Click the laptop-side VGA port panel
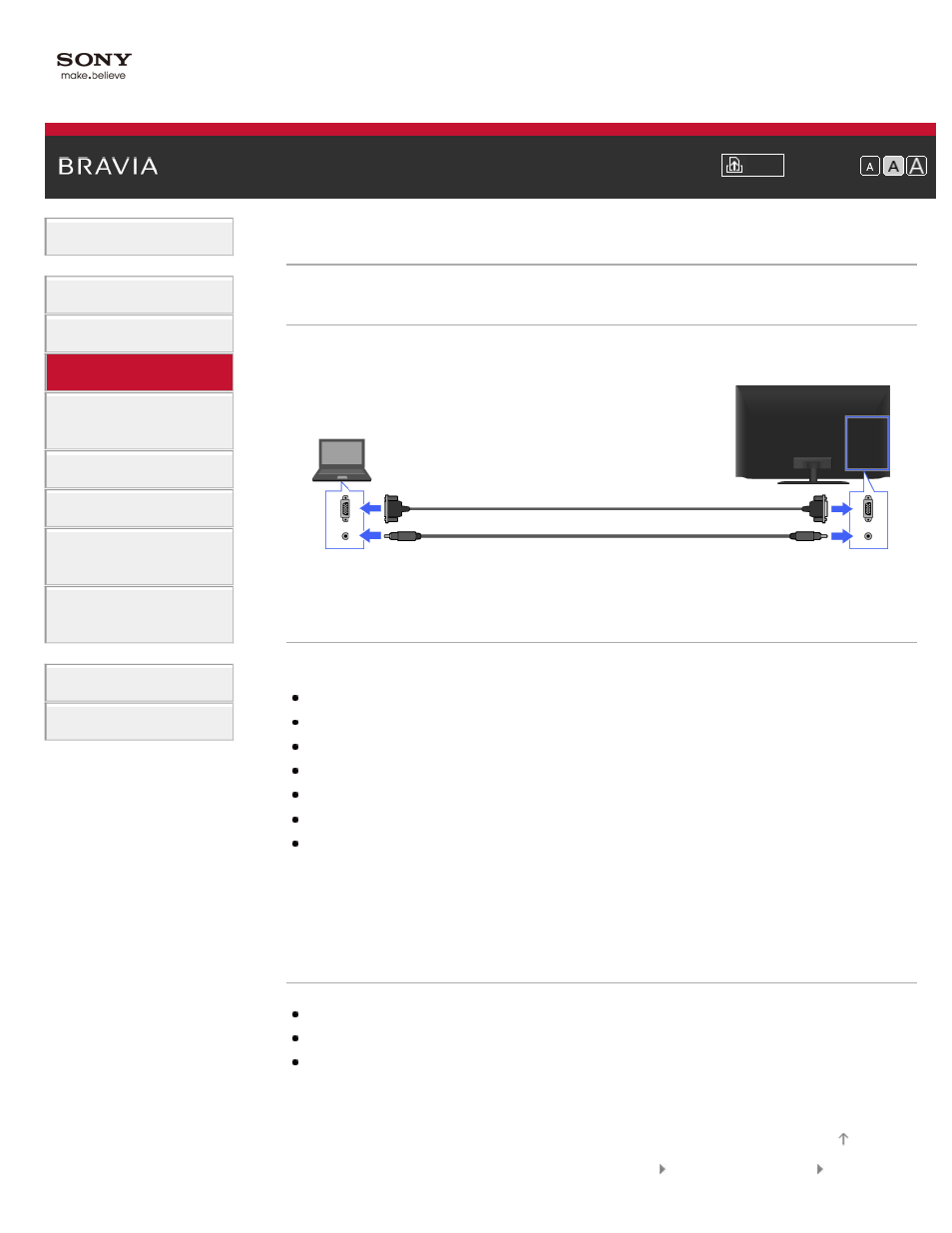Screen dimensions: 952x1233 point(345,520)
